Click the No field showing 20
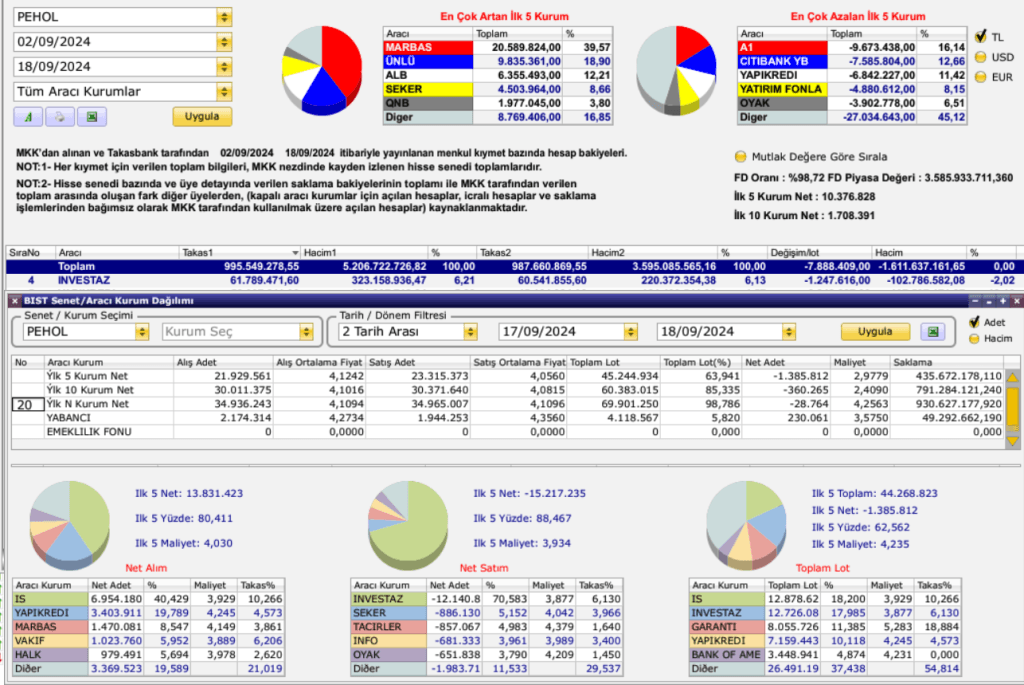This screenshot has width=1024, height=685. [x=27, y=405]
